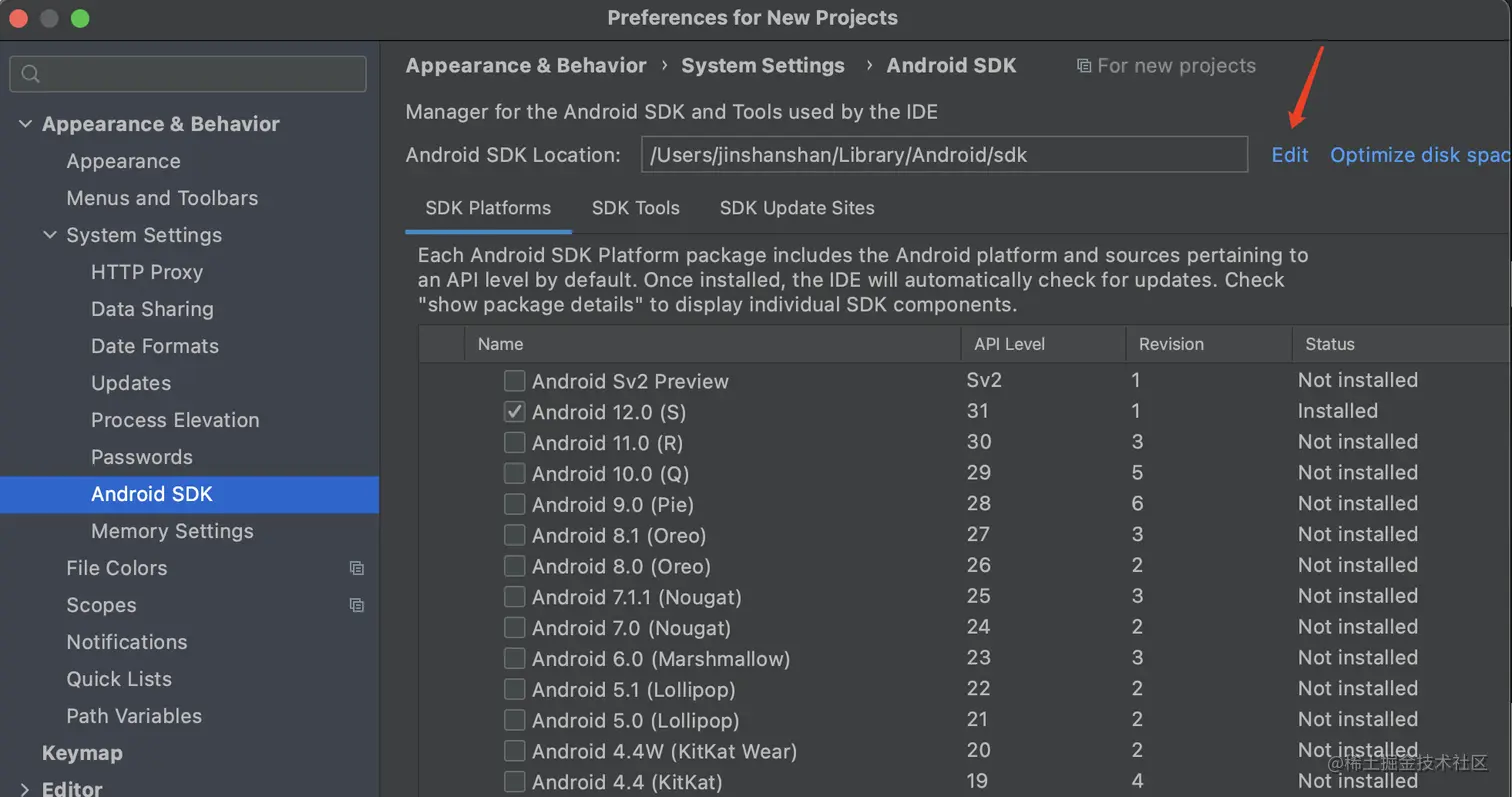
Task: Check the Android 8.0 (Oreo) checkbox
Action: 514,566
